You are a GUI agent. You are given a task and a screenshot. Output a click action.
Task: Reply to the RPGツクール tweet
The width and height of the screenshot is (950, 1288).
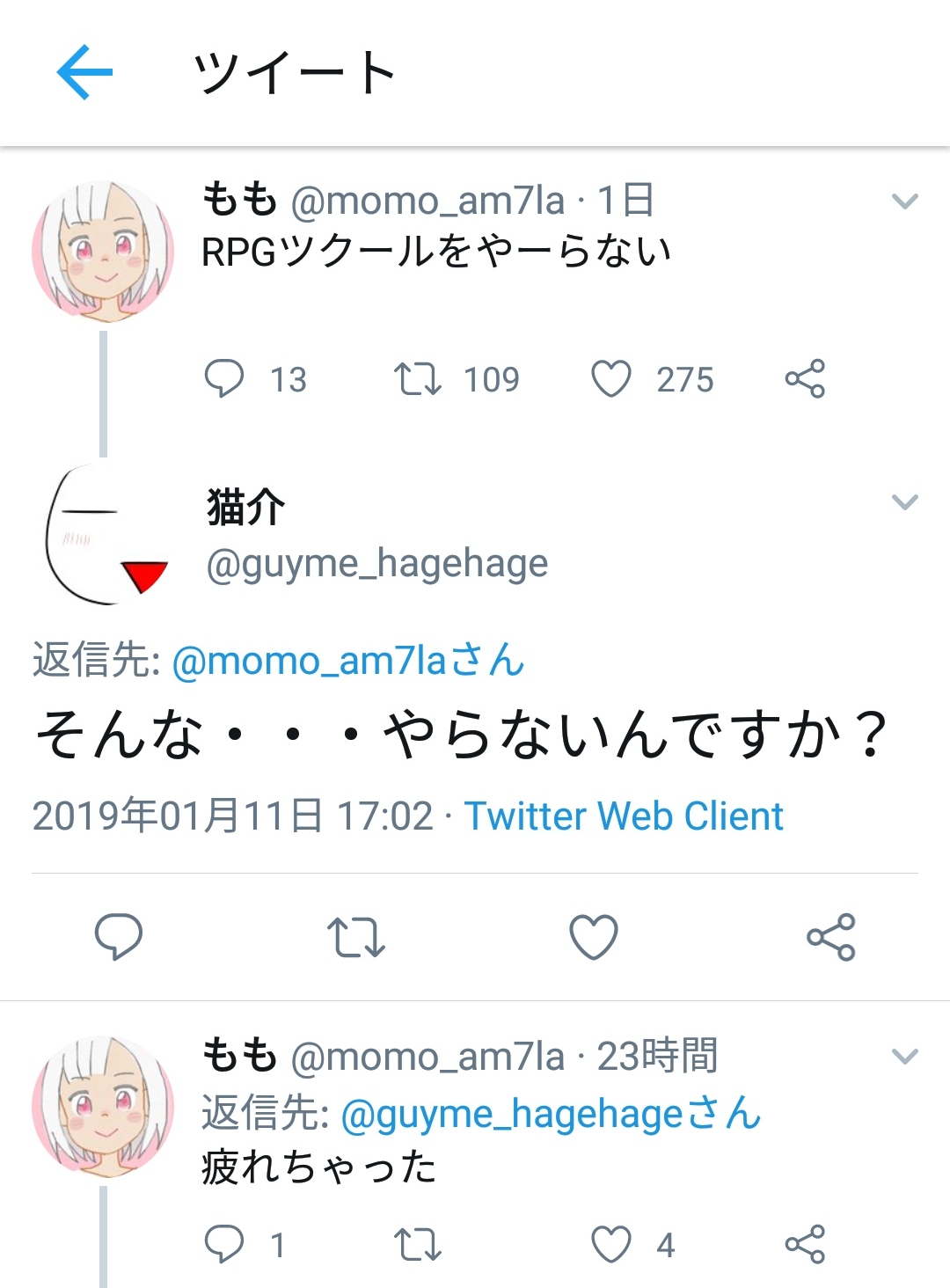(x=224, y=379)
